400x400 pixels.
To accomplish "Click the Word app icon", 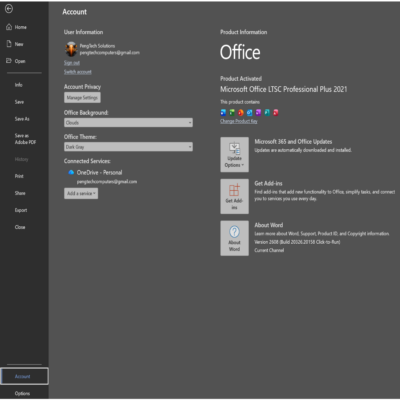I will pyautogui.click(x=223, y=113).
